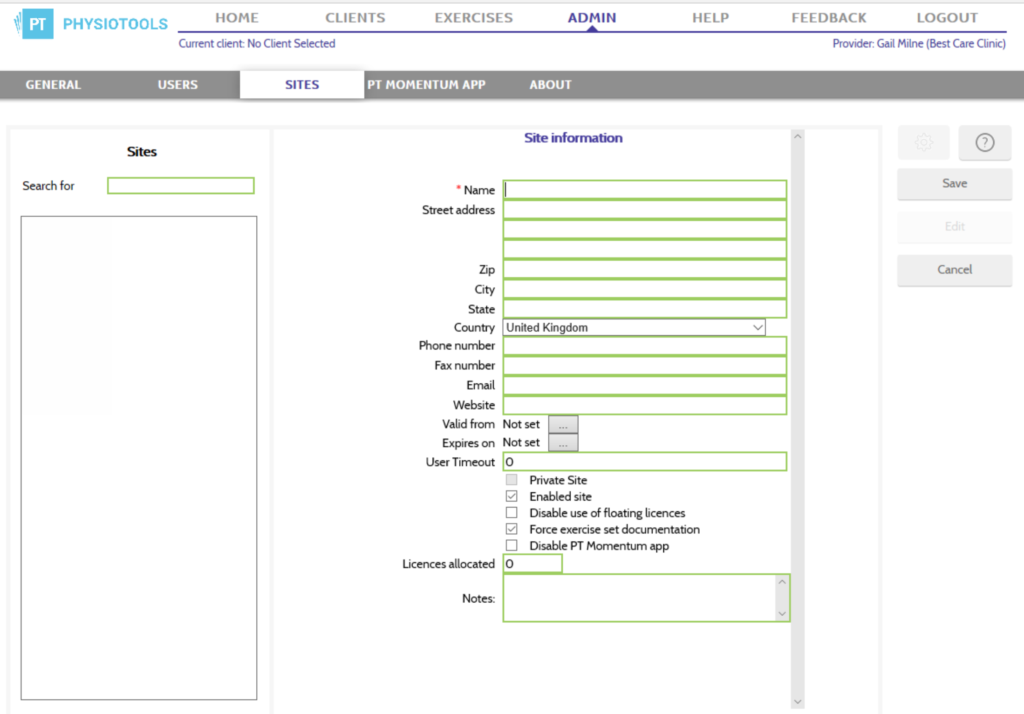
Task: Open the PT MOMENTUM APP tab
Action: [426, 85]
